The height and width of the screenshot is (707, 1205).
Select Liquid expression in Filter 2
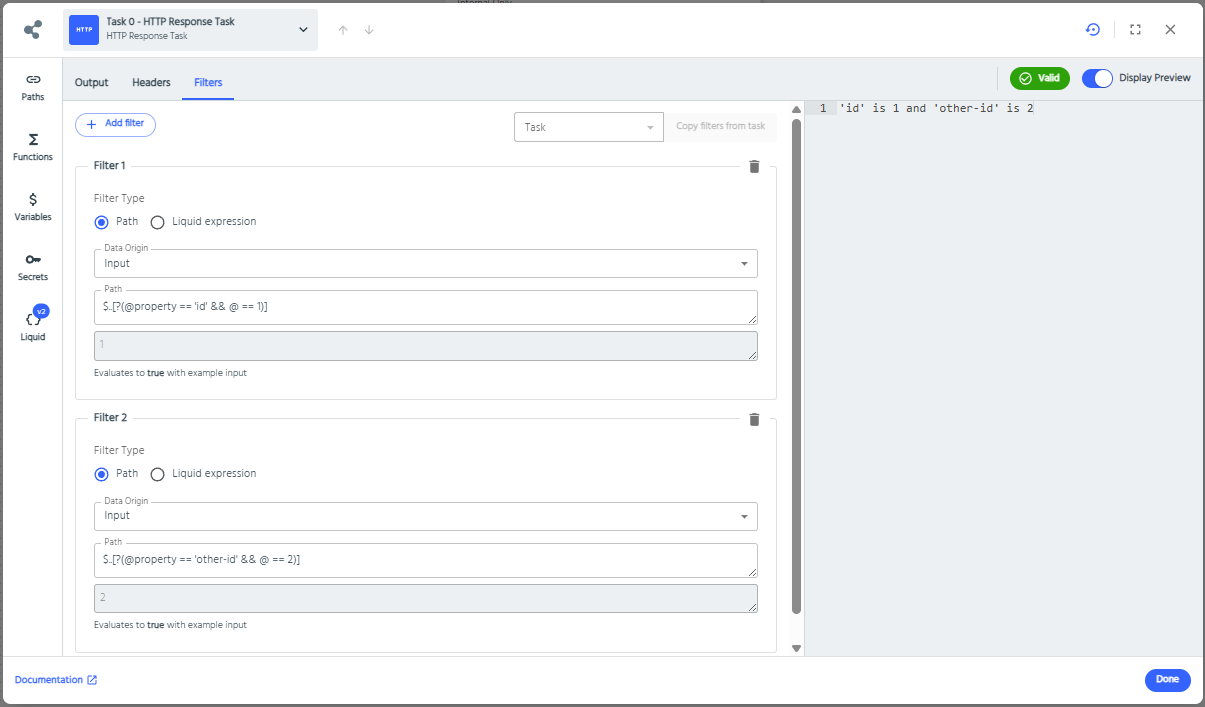pyautogui.click(x=157, y=474)
